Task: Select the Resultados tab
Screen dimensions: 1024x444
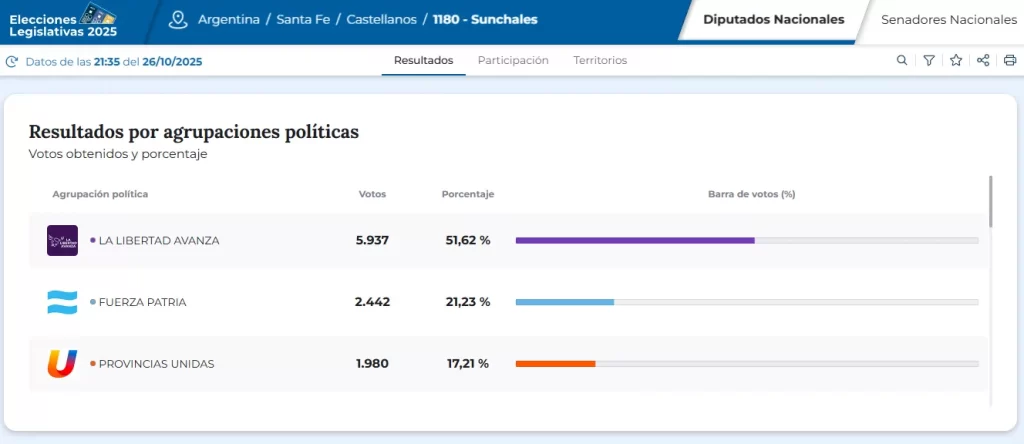Action: point(423,61)
